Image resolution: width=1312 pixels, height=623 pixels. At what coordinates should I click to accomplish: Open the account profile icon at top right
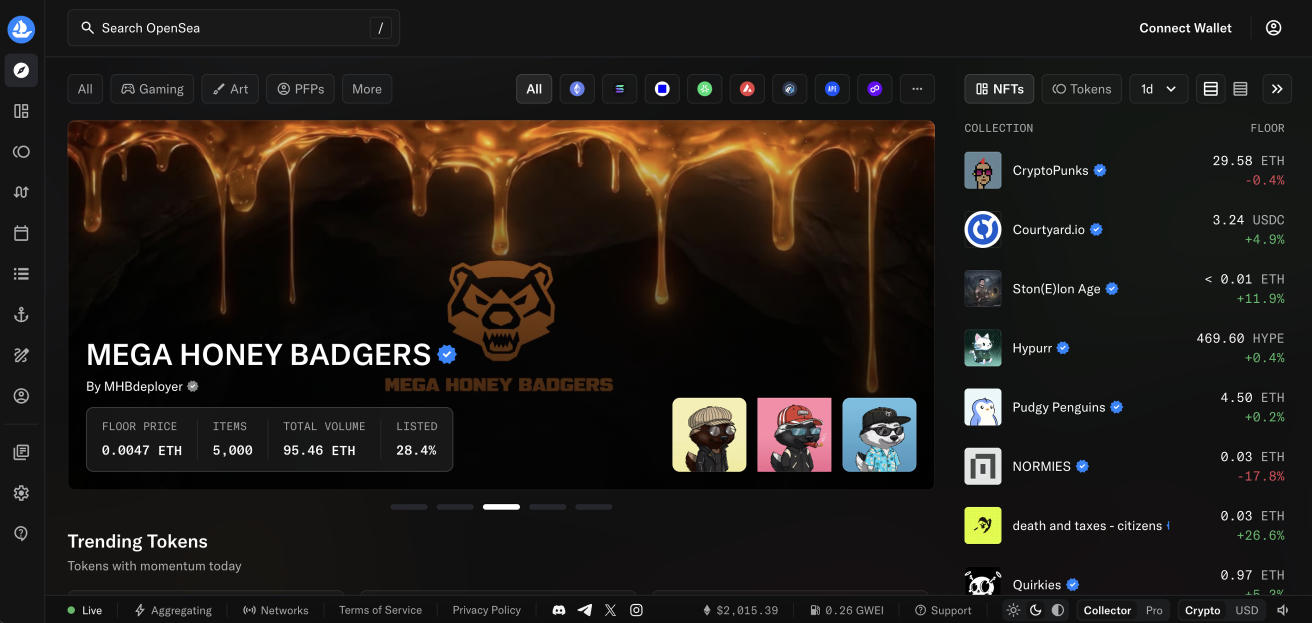point(1273,28)
